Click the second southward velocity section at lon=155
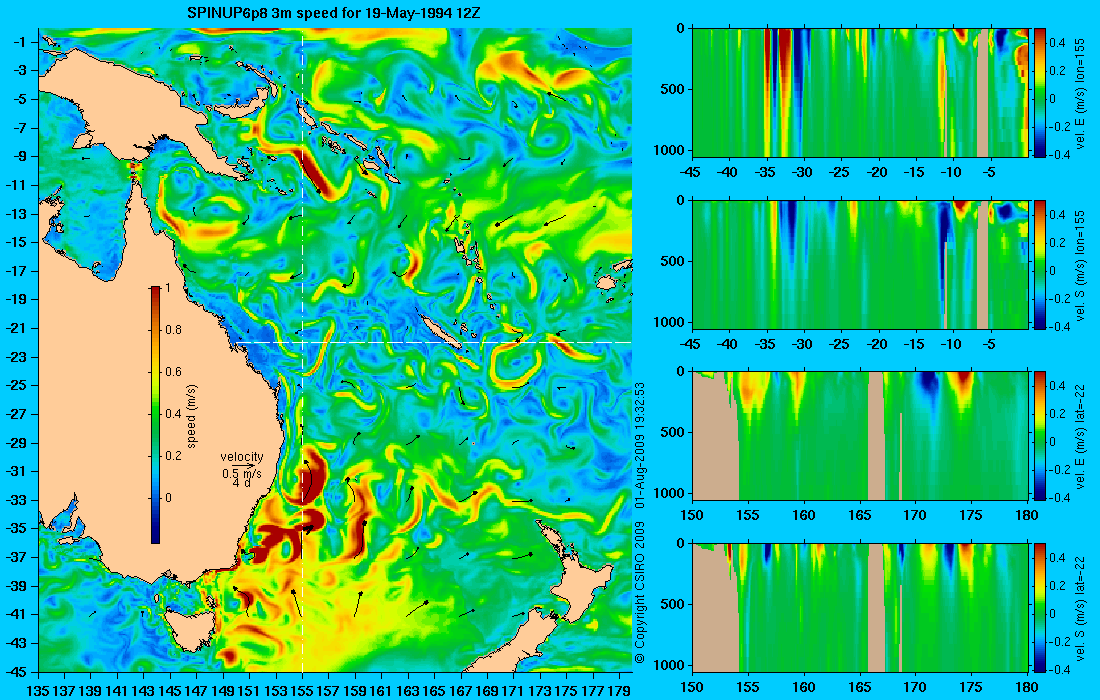Viewport: 1100px width, 700px height. tap(861, 264)
